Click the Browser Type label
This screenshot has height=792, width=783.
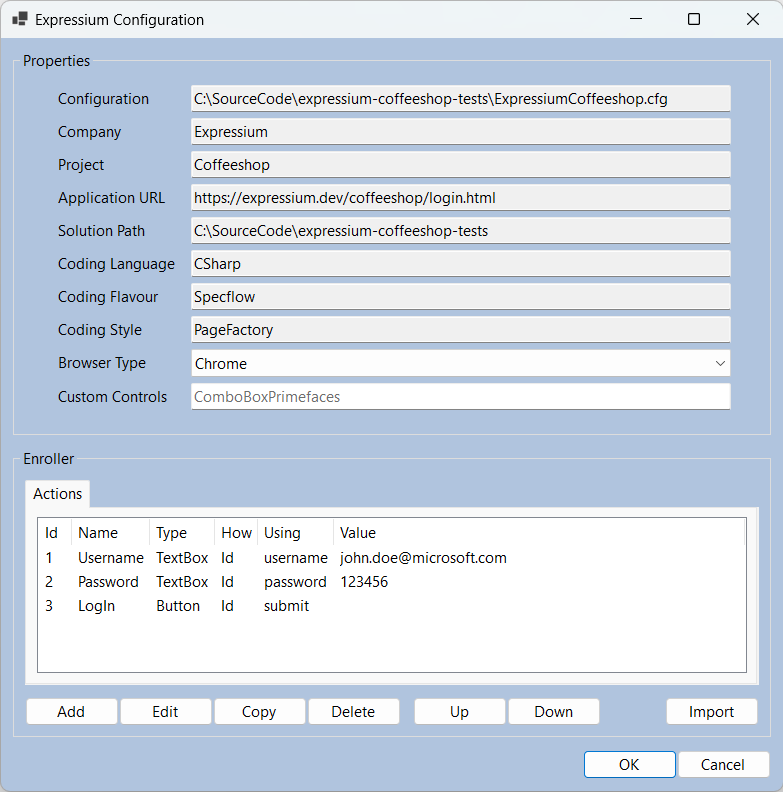[102, 363]
